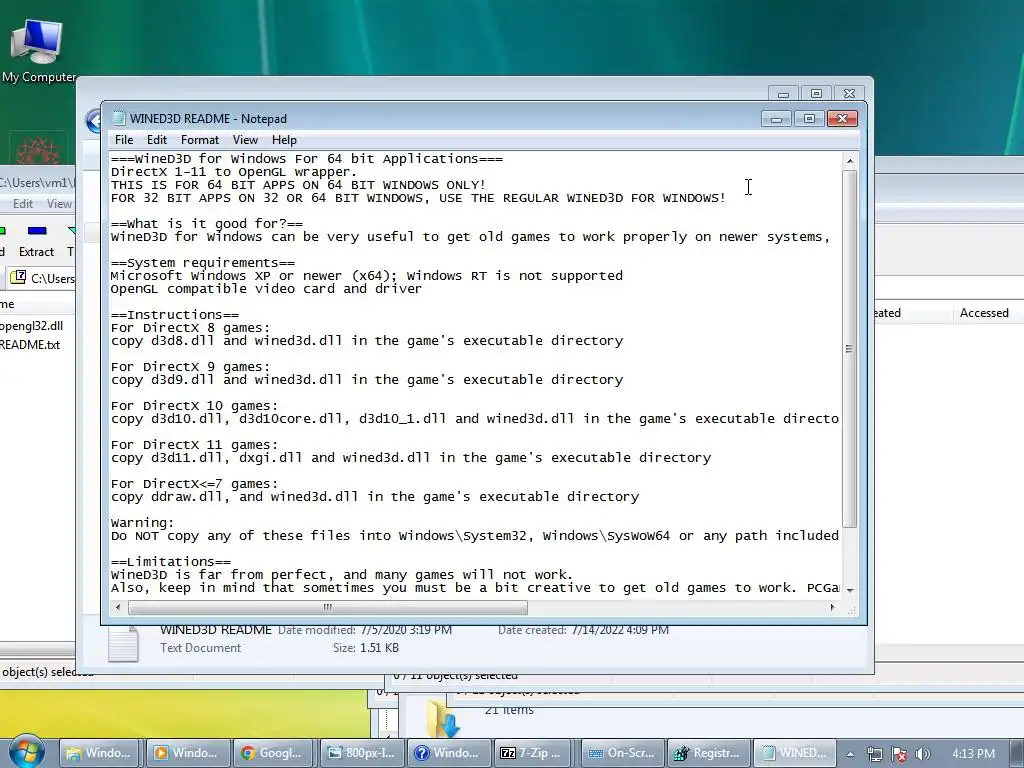Viewport: 1024px width, 768px height.
Task: Open the File menu in Notepad
Action: pos(123,140)
